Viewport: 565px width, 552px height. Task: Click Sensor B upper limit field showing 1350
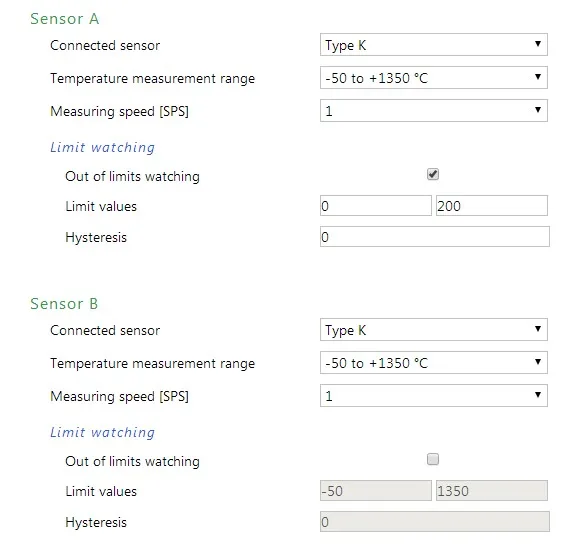tap(492, 491)
